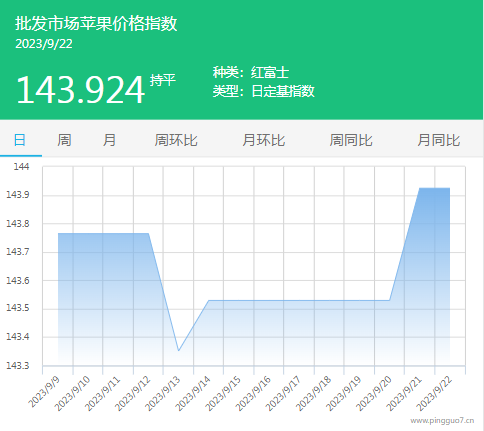Click the 批发市场苹果价格指数 title
This screenshot has width=484, height=431.
tap(96, 24)
